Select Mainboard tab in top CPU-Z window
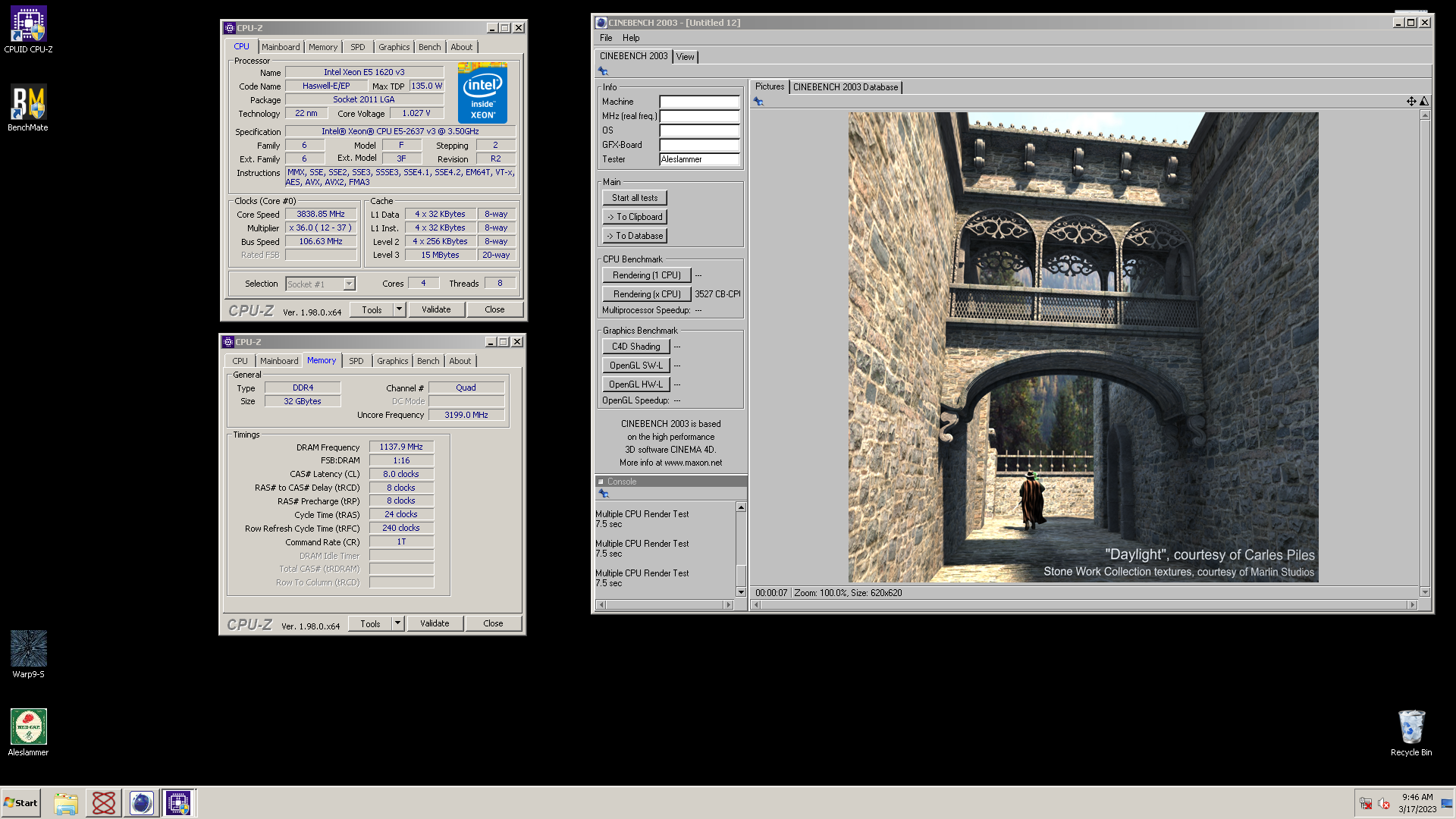1456x819 pixels. (281, 47)
